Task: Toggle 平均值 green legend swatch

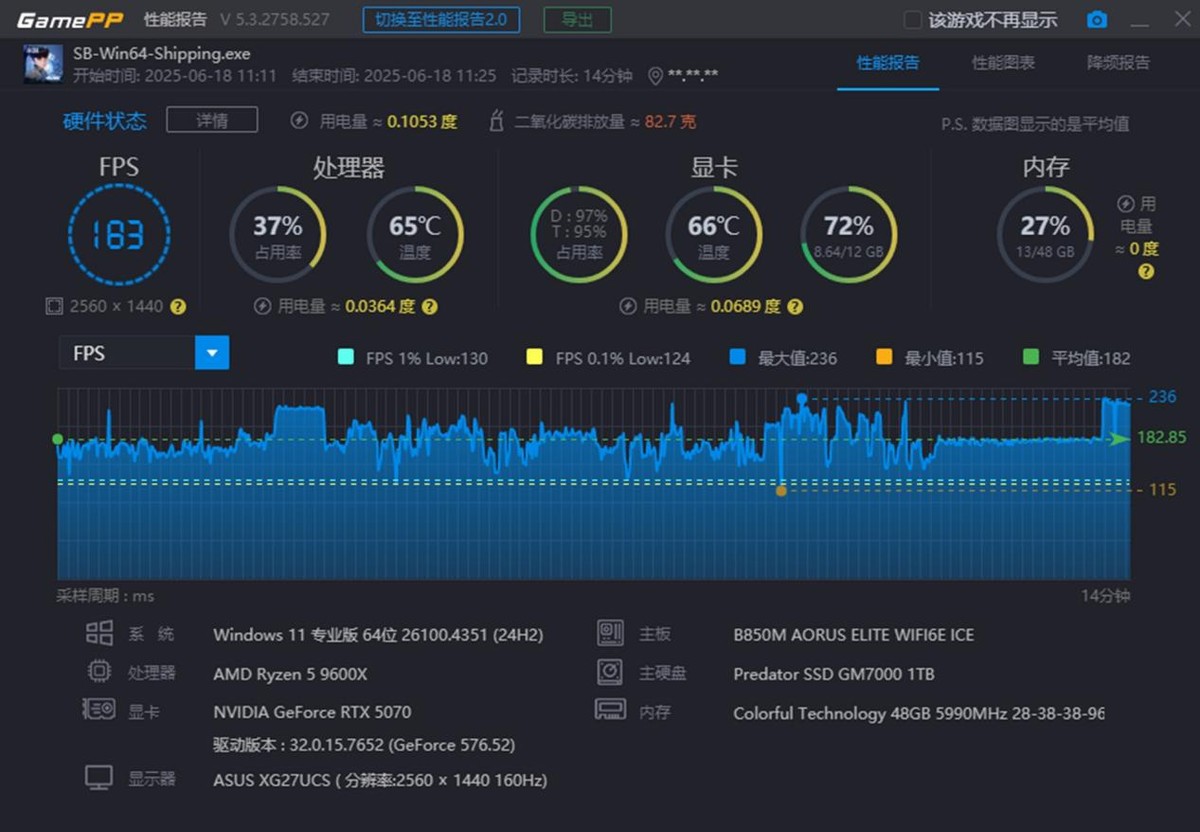Action: pos(1031,357)
